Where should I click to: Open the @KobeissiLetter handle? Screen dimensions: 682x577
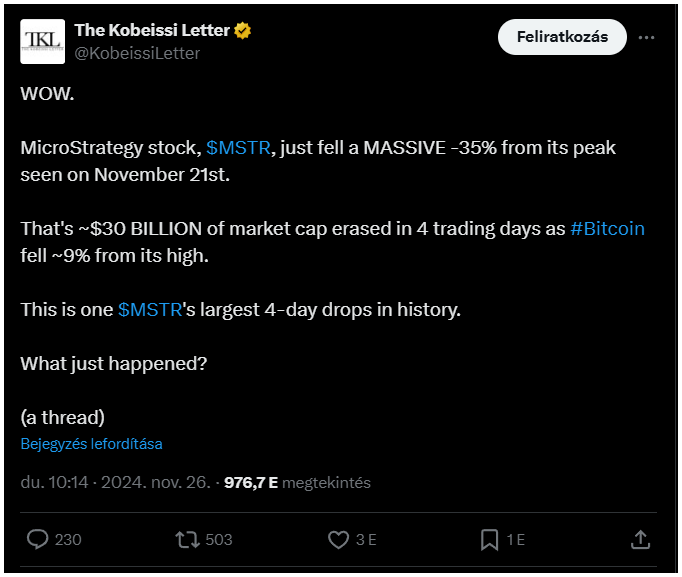[x=137, y=53]
